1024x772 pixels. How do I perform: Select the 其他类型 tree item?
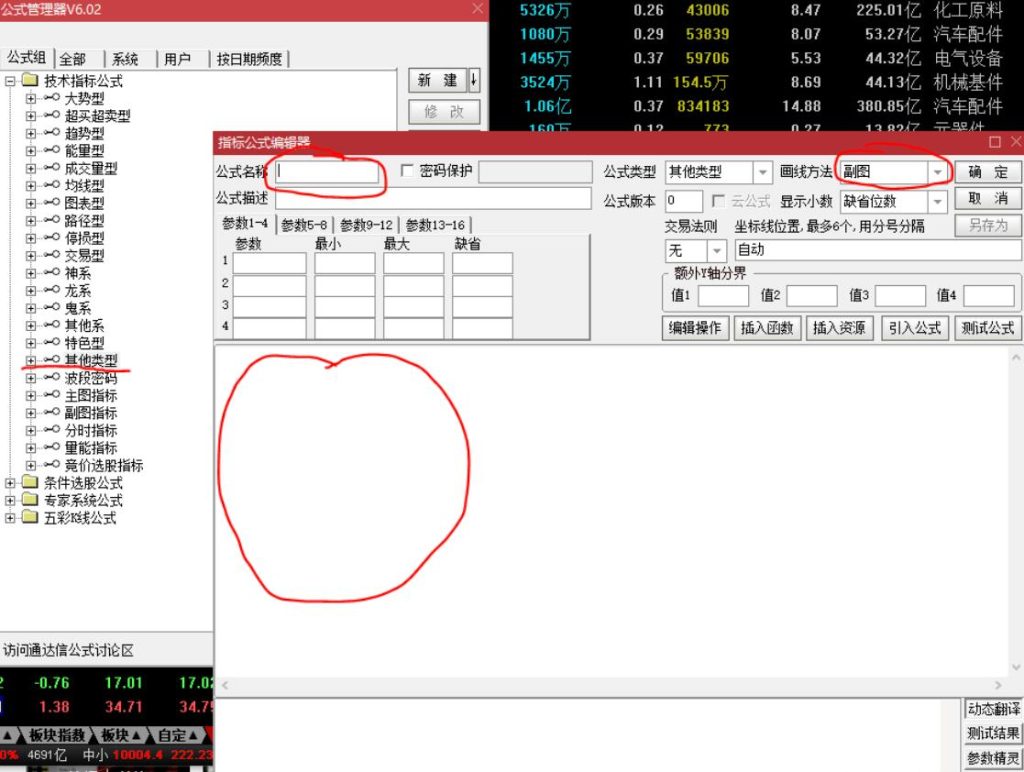pyautogui.click(x=90, y=361)
